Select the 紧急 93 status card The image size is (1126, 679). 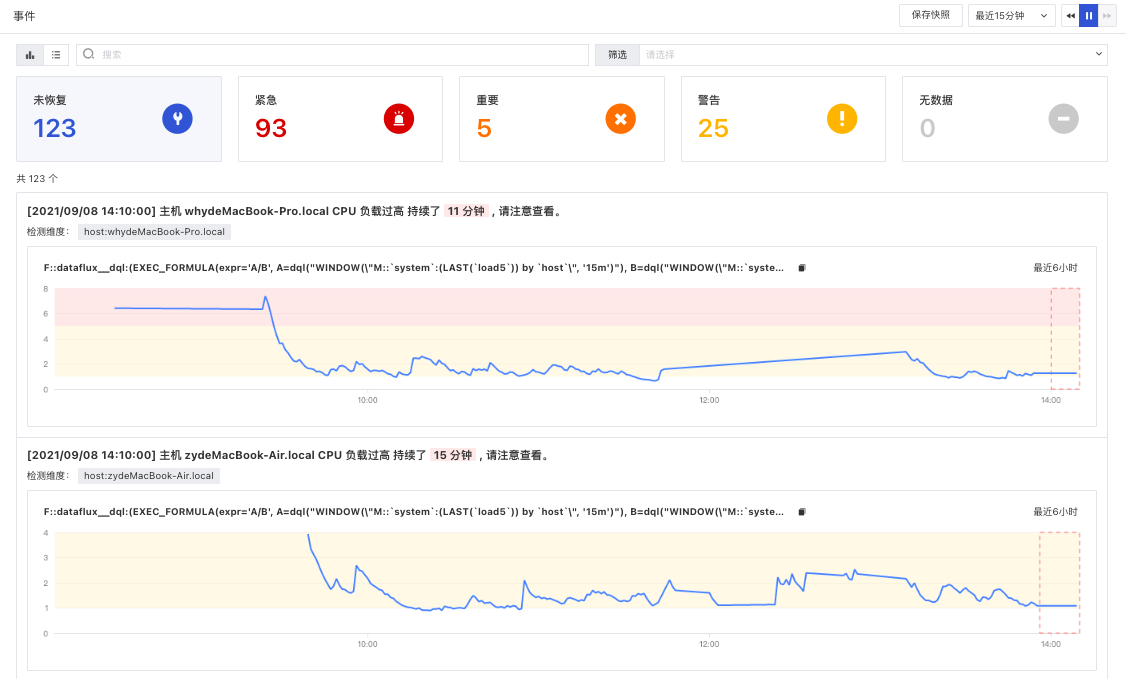click(x=340, y=119)
